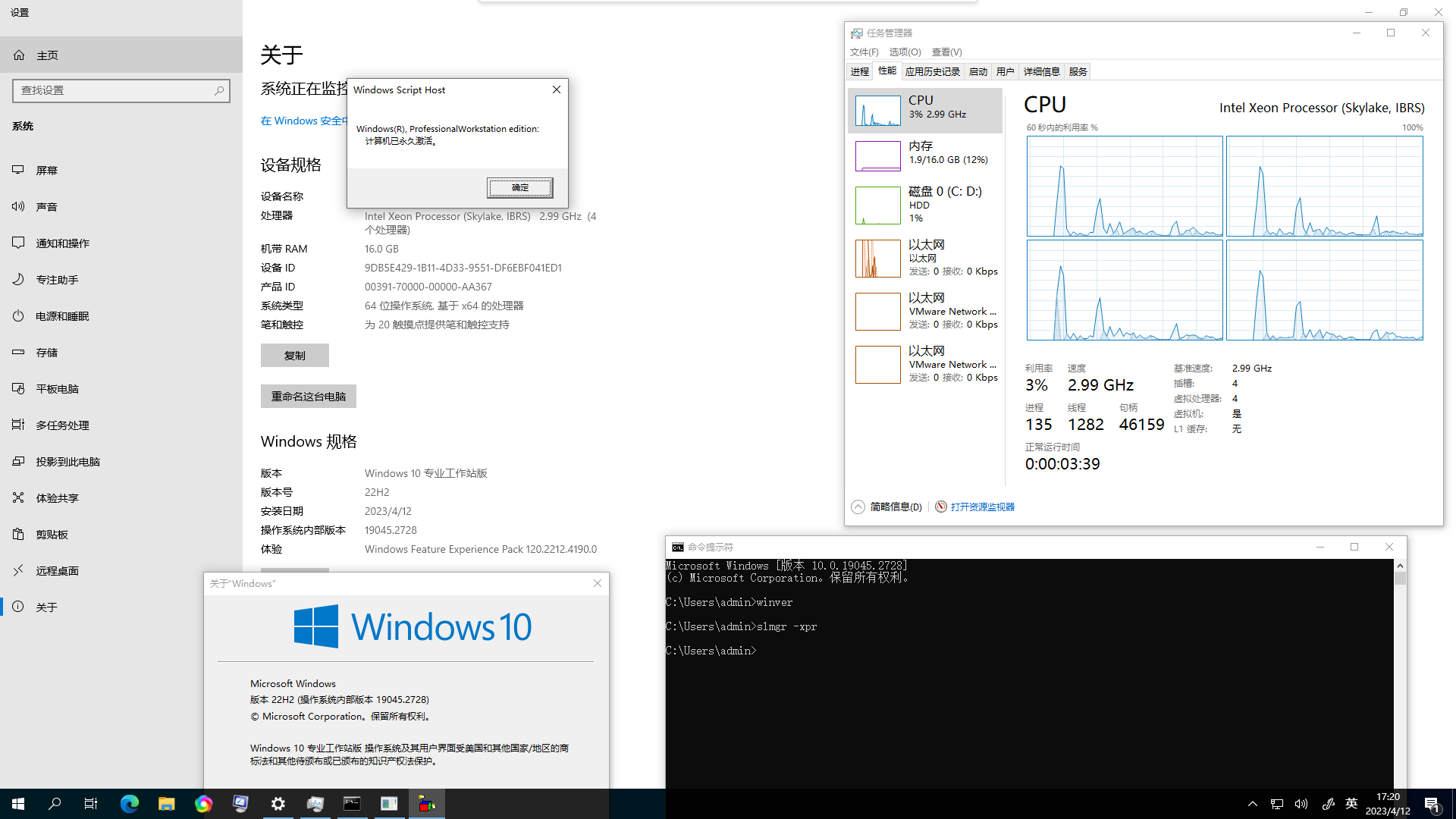Click the rainbow circle app icon on the taskbar
The height and width of the screenshot is (819, 1456).
(203, 804)
